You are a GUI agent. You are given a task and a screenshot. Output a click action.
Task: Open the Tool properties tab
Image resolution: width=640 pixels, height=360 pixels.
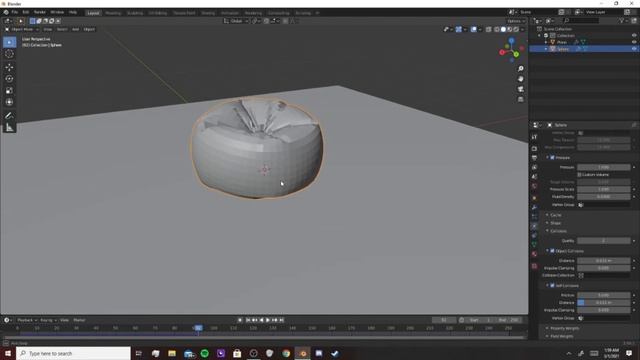coord(534,137)
